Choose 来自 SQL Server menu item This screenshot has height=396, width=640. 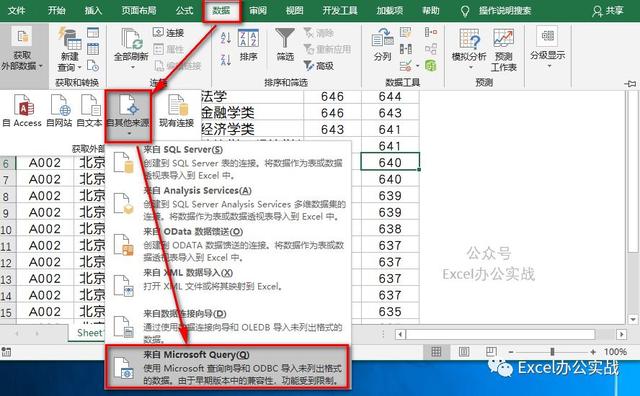(x=229, y=162)
